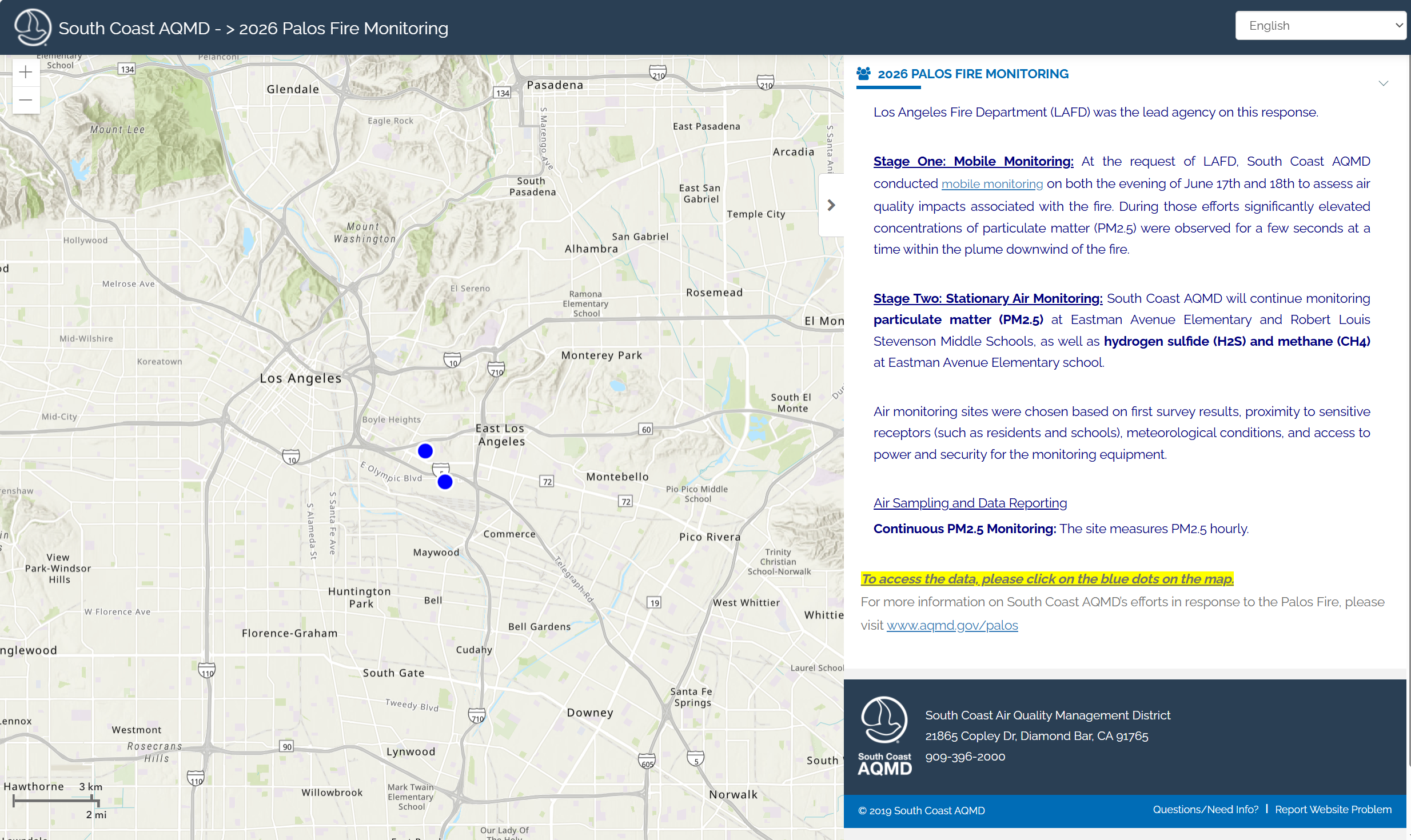Image resolution: width=1411 pixels, height=840 pixels.
Task: Click the Route 60 shield on the map
Action: tap(646, 429)
